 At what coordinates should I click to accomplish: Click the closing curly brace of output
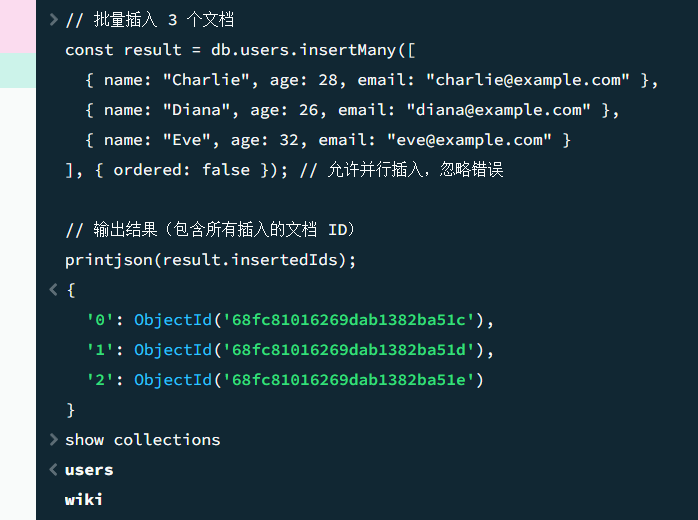point(70,410)
